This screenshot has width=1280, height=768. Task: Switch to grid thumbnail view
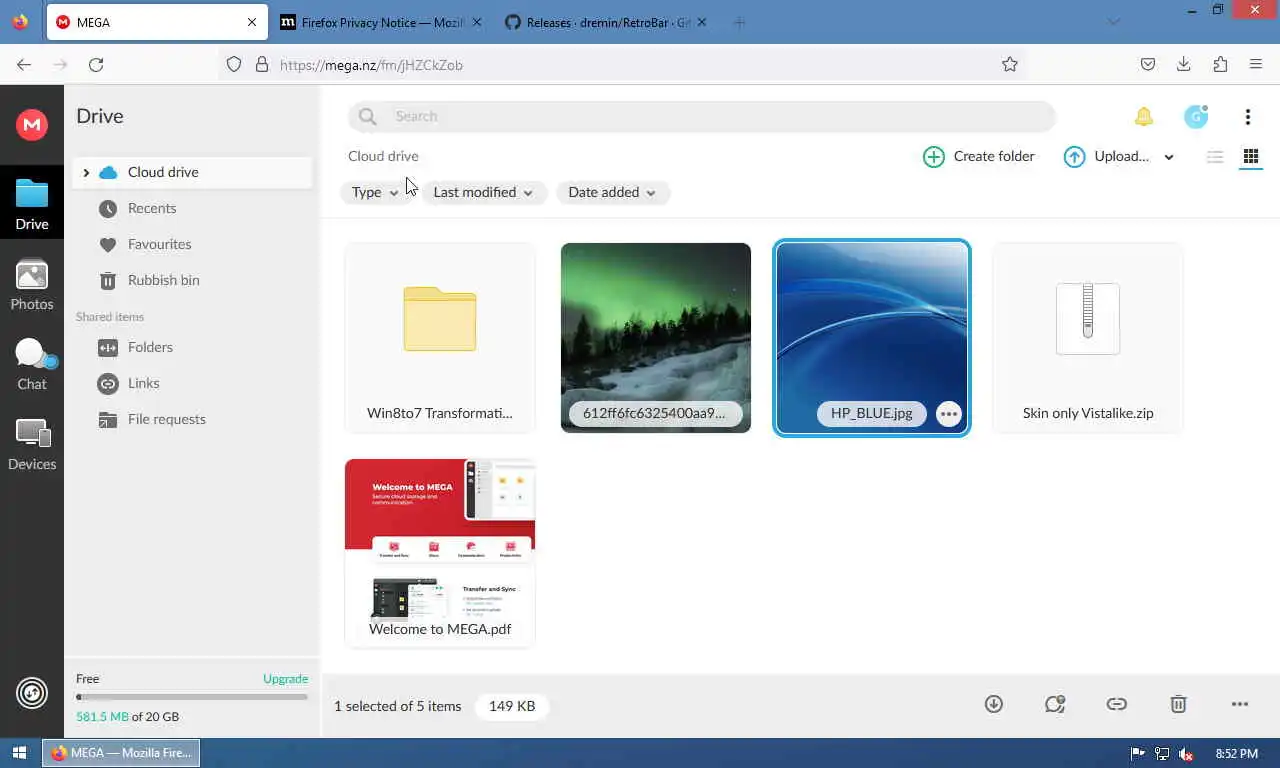(1251, 157)
